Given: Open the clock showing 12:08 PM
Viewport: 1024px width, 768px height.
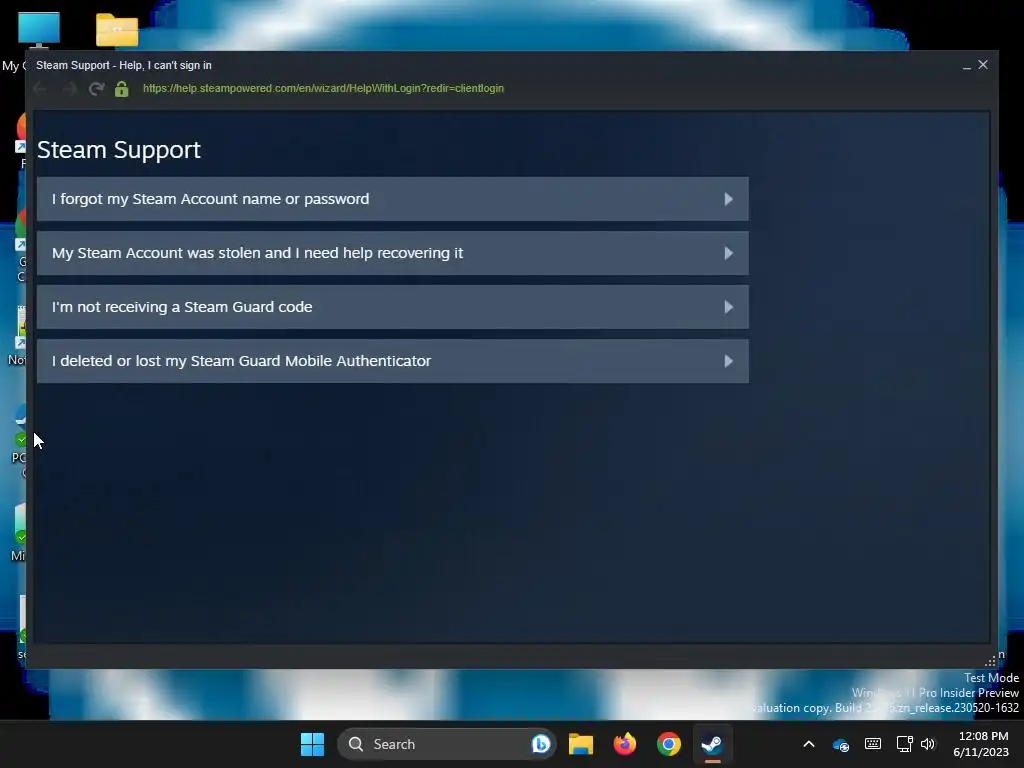Looking at the screenshot, I should [981, 744].
